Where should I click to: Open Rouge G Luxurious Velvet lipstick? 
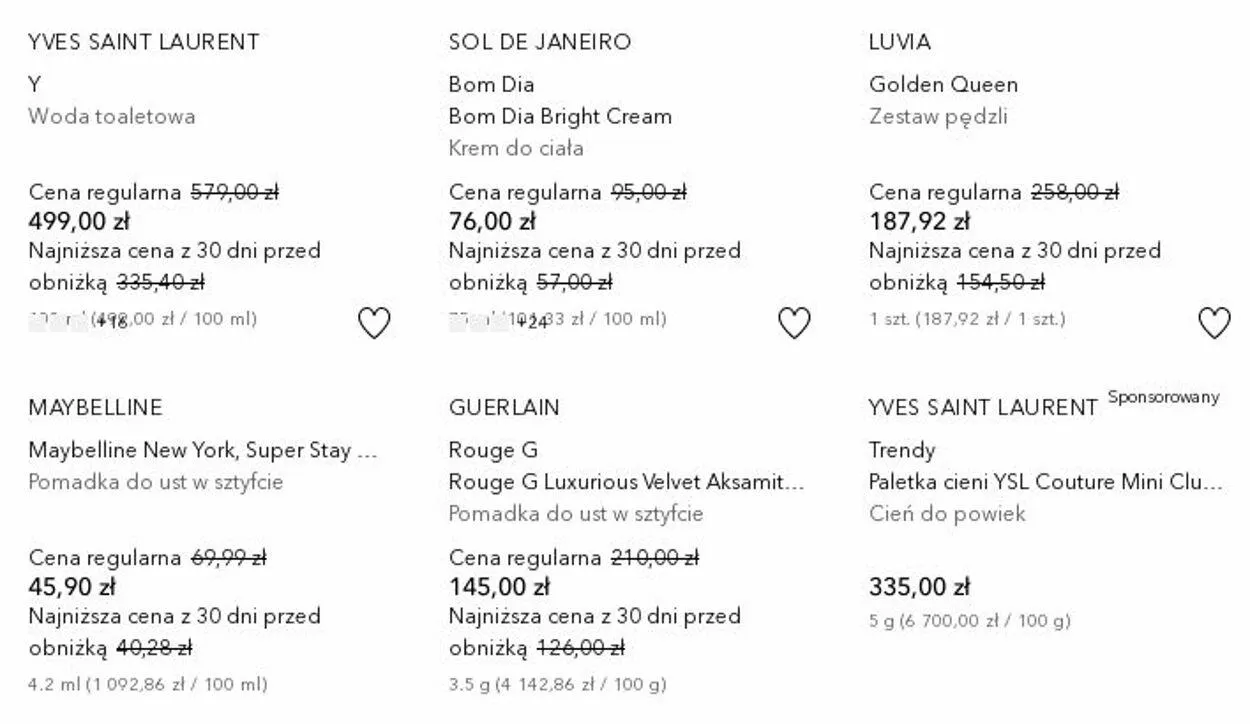626,482
